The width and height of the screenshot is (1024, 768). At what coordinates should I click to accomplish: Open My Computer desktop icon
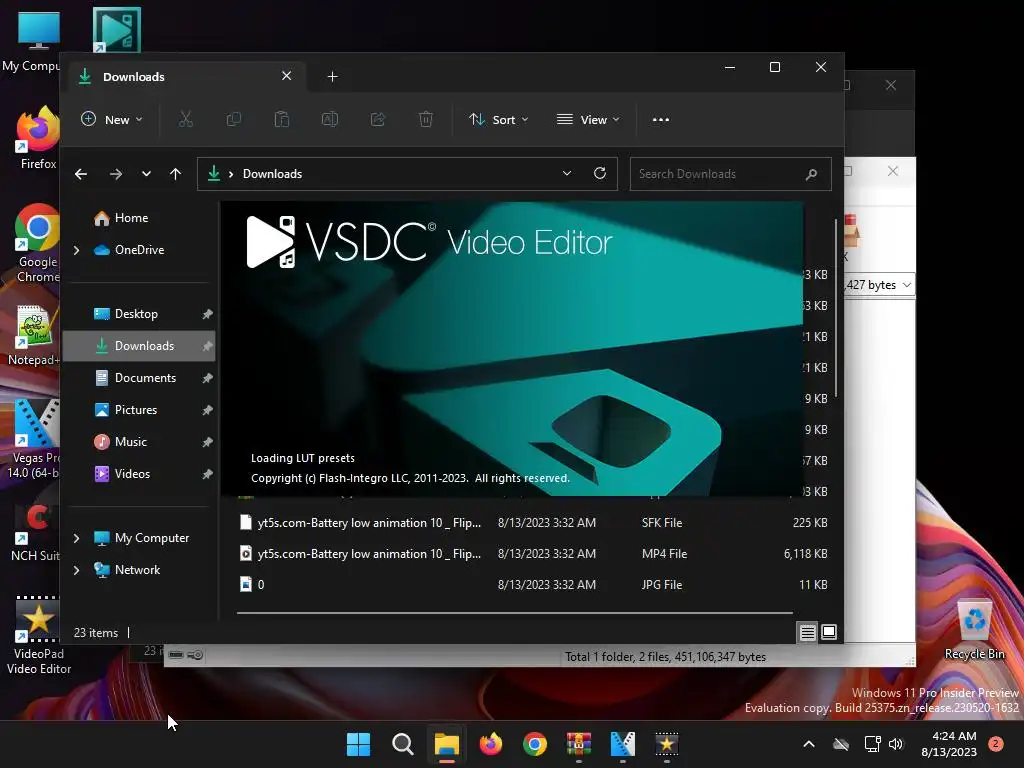36,40
